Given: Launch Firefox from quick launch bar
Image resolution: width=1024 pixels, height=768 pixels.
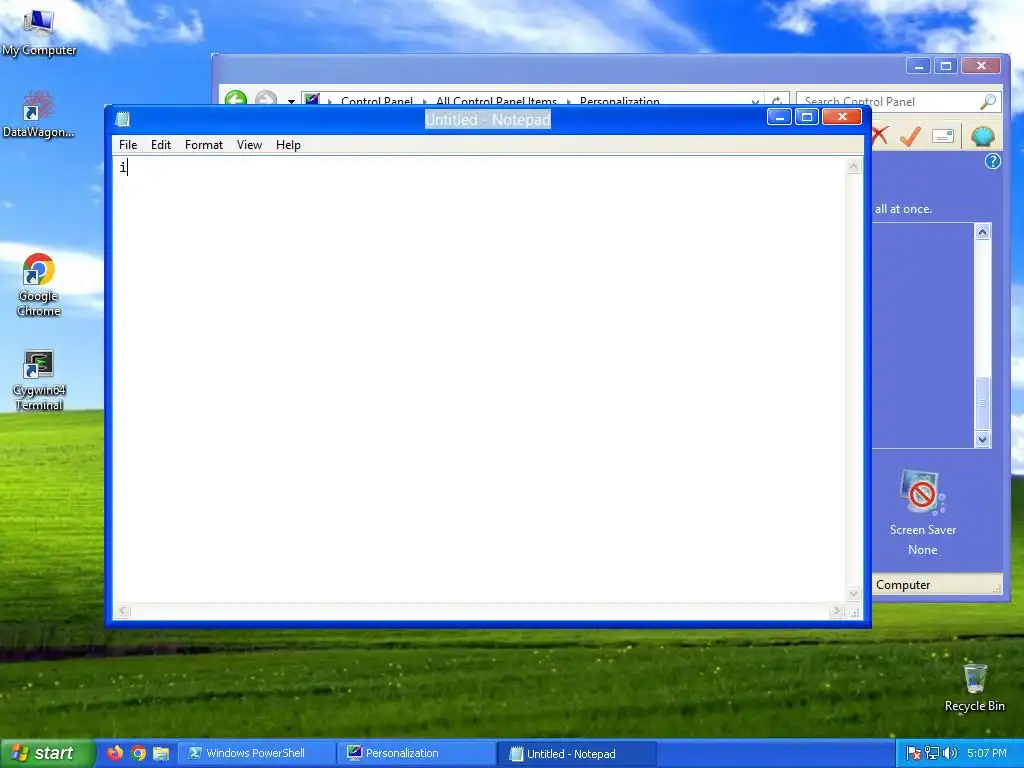Looking at the screenshot, I should [x=115, y=753].
